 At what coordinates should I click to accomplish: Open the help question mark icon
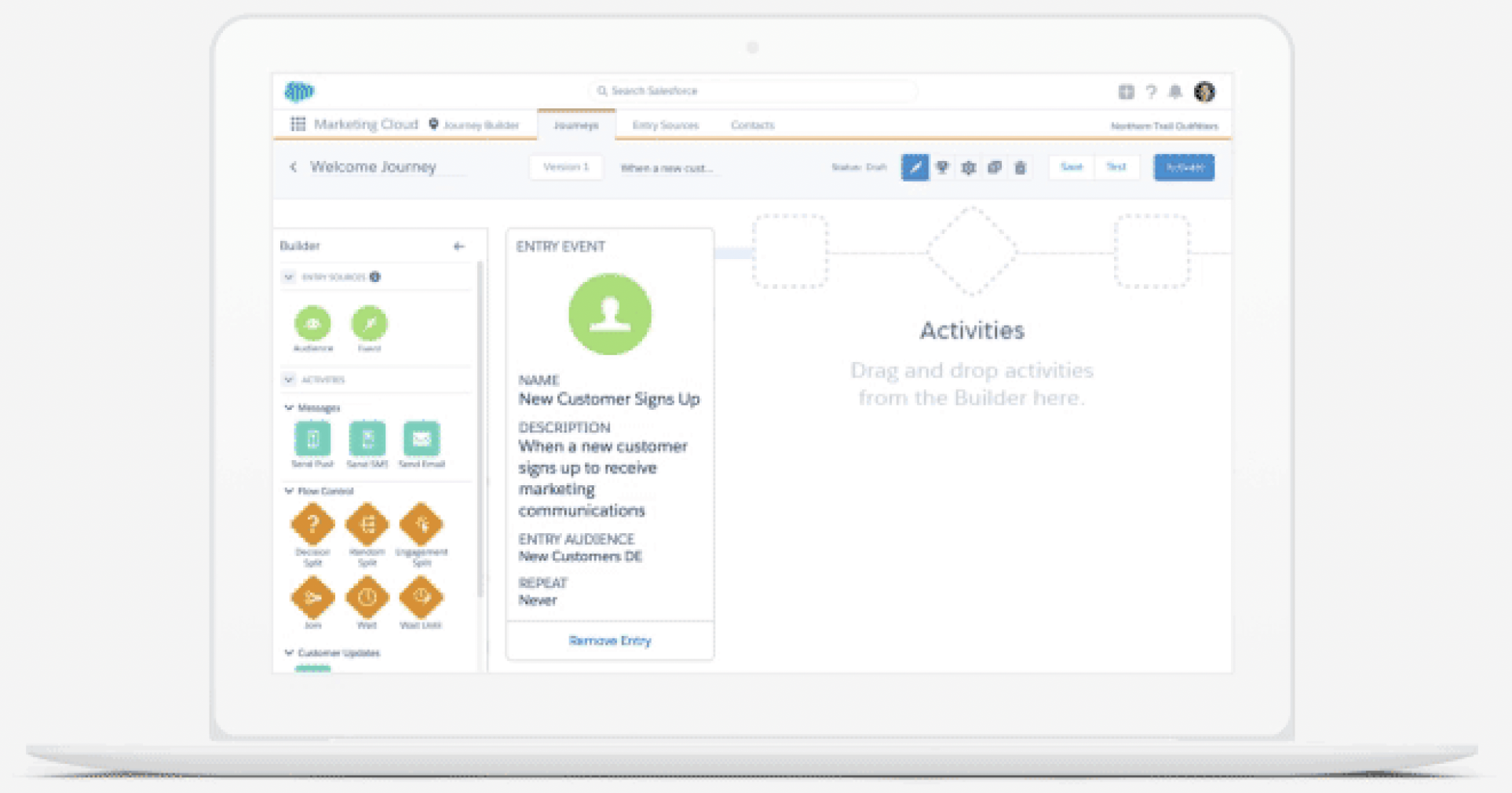click(1151, 92)
